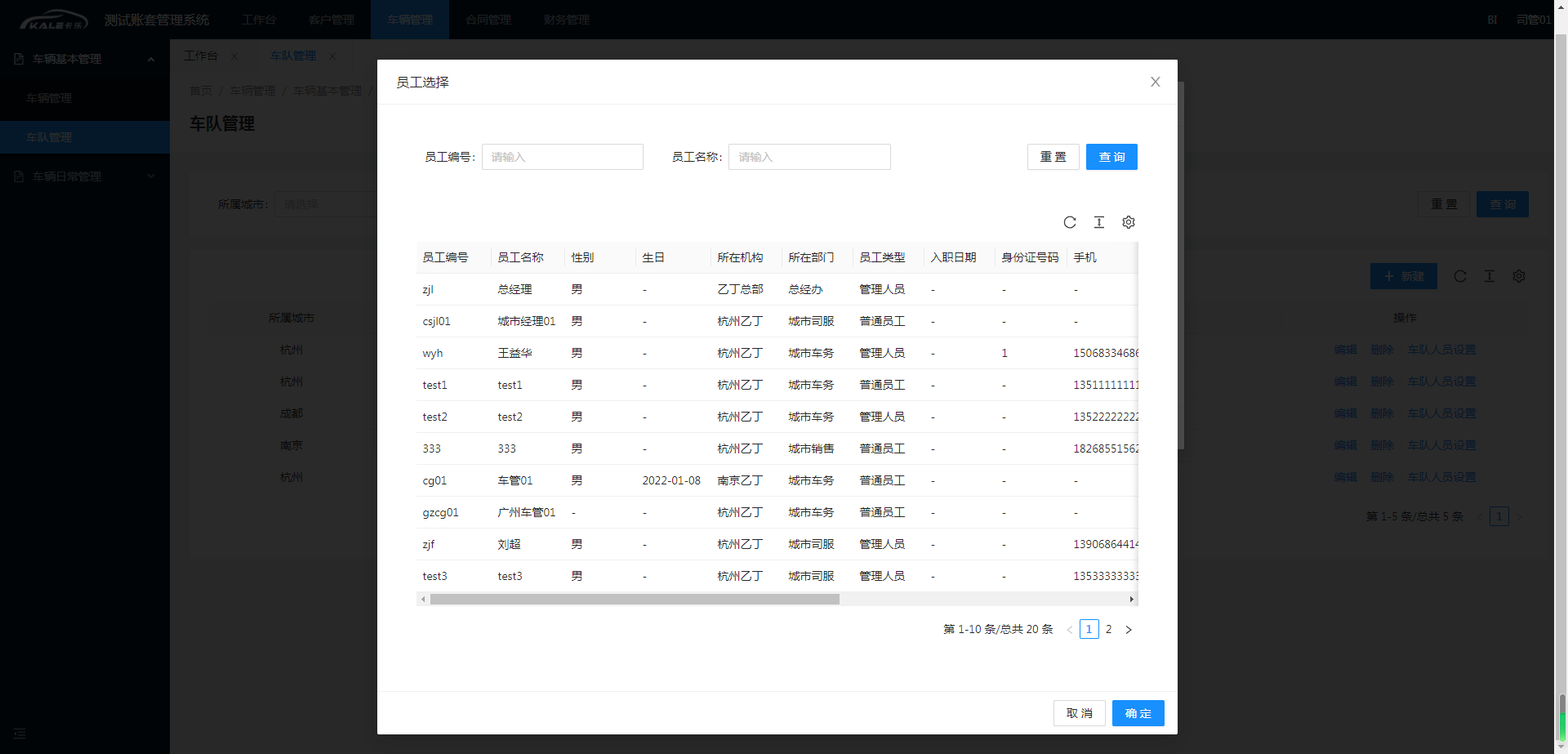The width and height of the screenshot is (1568, 754).
Task: Select employee row gzcg01
Action: pyautogui.click(x=777, y=512)
